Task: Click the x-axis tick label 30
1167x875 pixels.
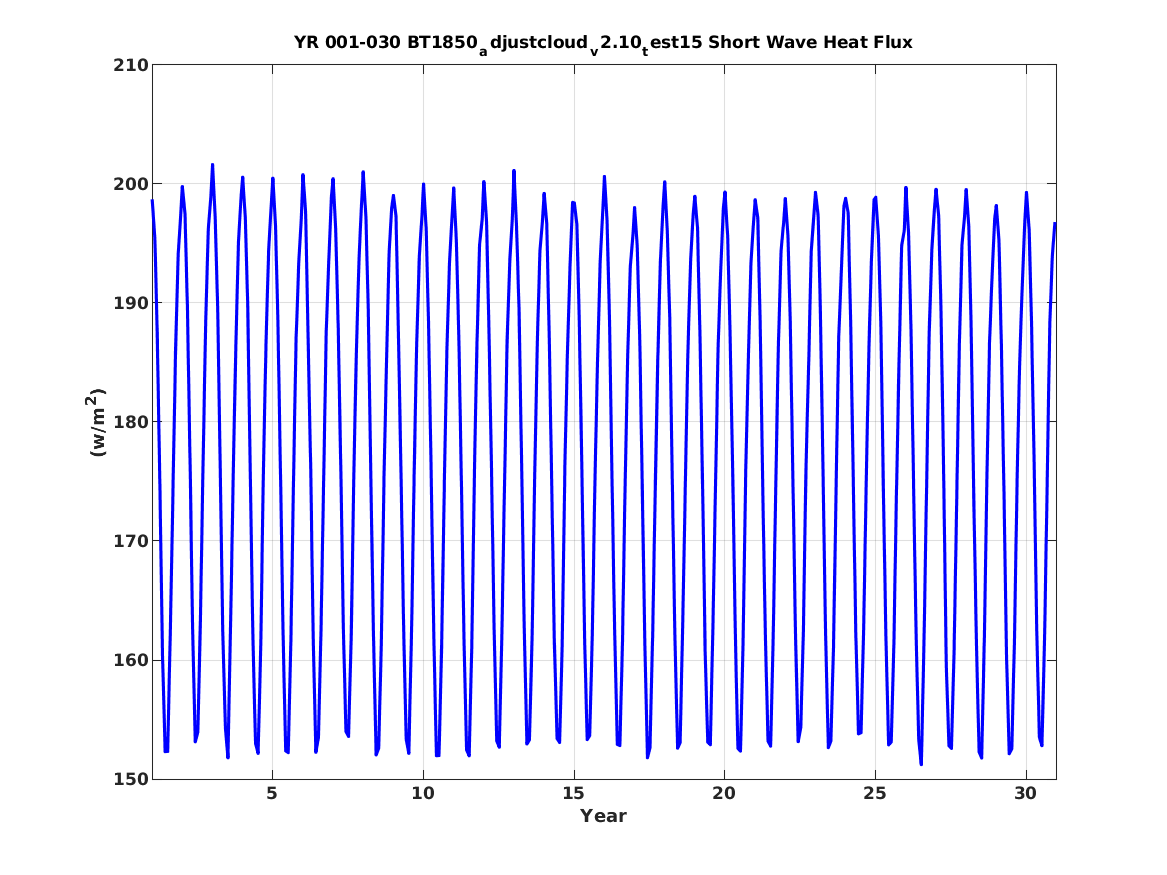Action: pyautogui.click(x=1026, y=794)
